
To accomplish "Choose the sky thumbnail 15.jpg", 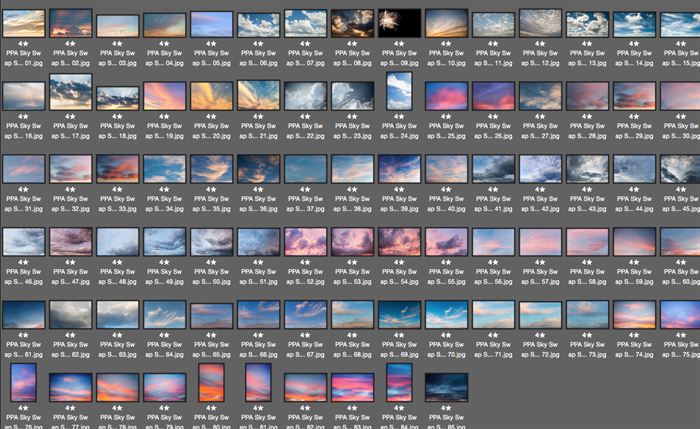I will pyautogui.click(x=680, y=24).
